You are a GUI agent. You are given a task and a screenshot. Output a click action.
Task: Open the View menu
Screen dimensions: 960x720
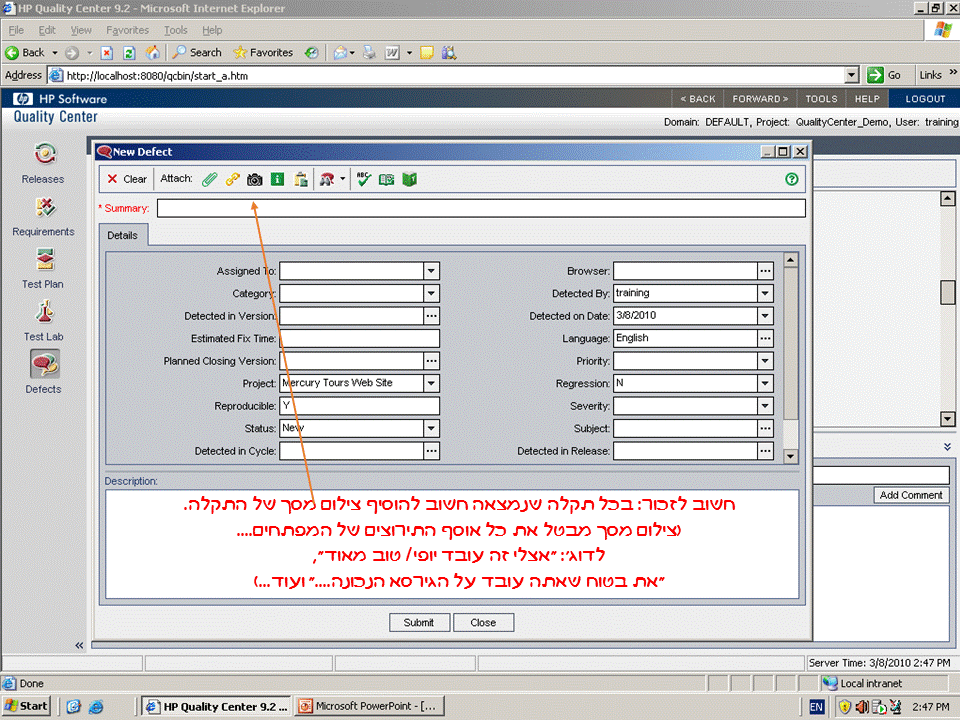click(x=81, y=30)
